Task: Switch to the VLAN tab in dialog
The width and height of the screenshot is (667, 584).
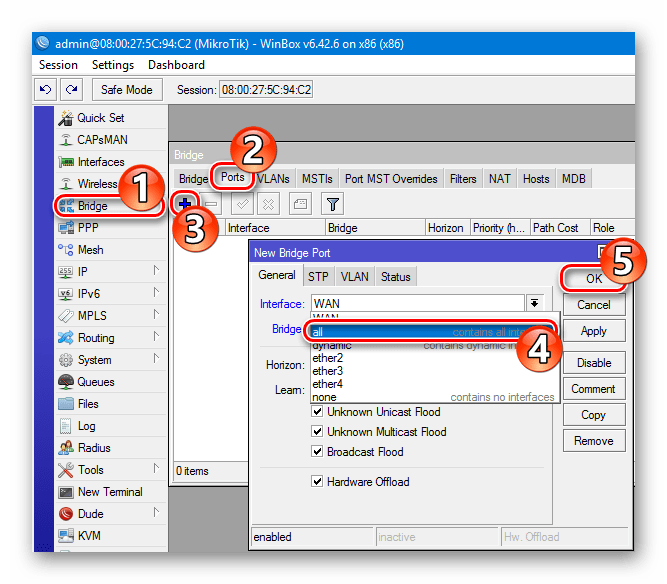Action: [x=354, y=277]
